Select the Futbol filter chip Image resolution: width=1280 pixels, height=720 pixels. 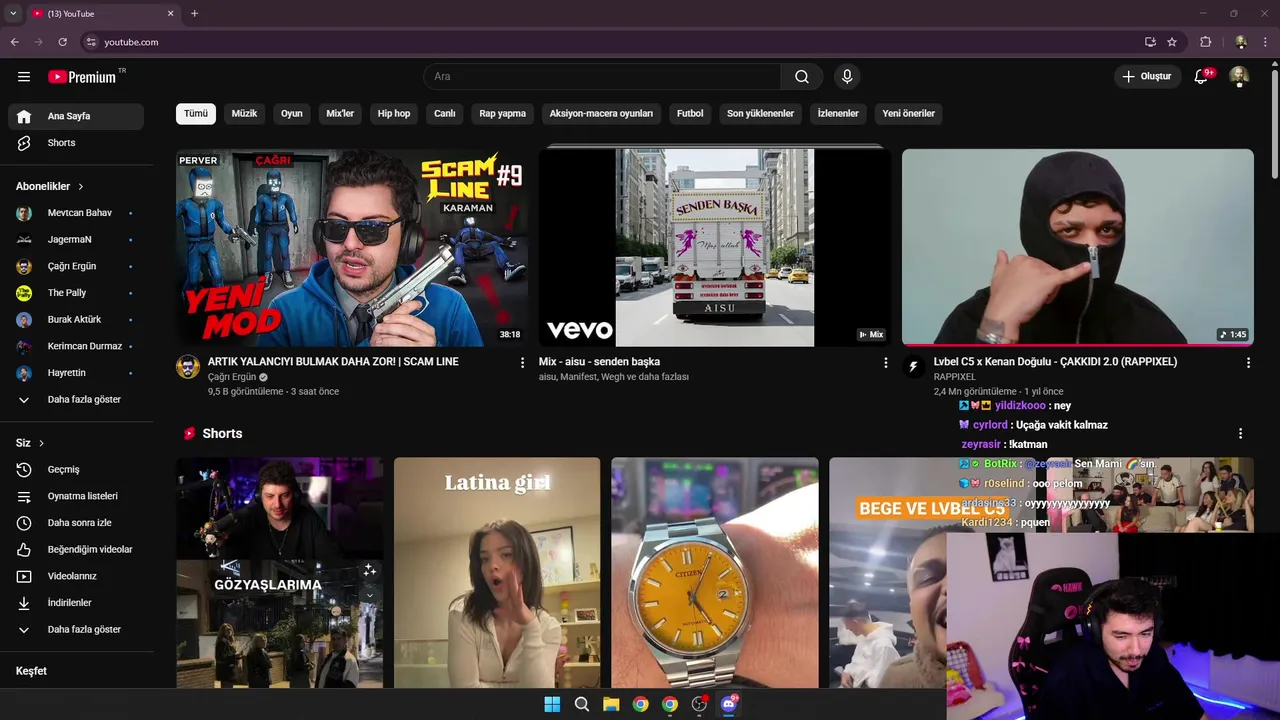(x=690, y=114)
